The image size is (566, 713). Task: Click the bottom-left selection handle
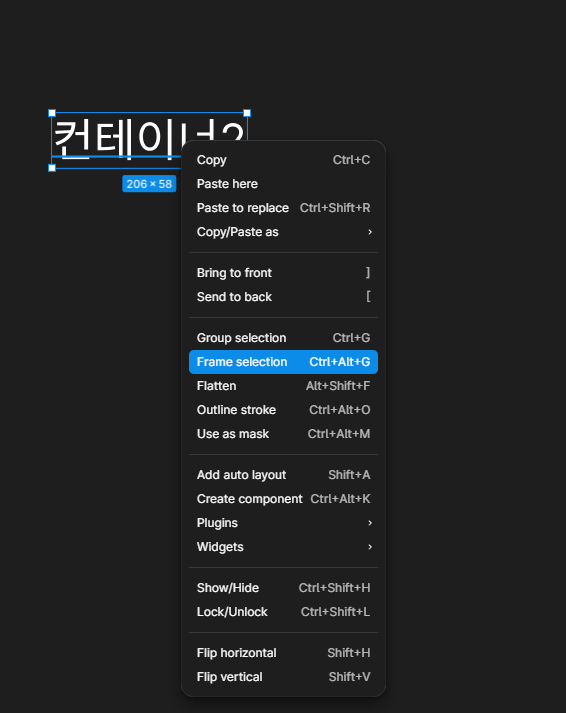(x=52, y=168)
